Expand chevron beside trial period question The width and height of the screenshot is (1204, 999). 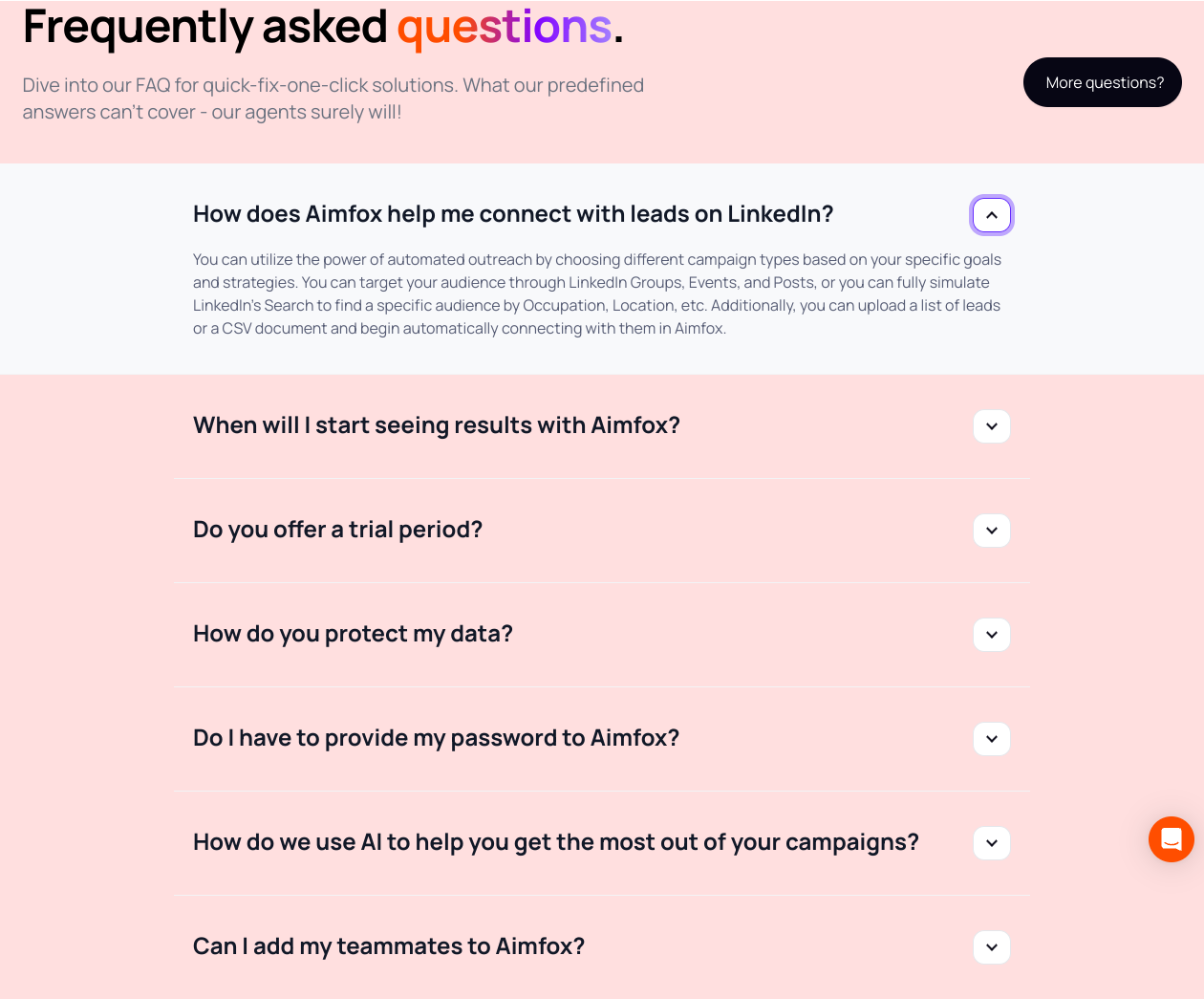[992, 531]
